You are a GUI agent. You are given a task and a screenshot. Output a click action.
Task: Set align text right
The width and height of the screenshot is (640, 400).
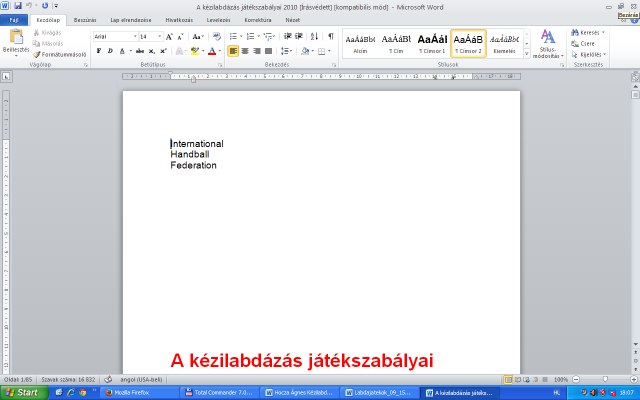(x=257, y=51)
